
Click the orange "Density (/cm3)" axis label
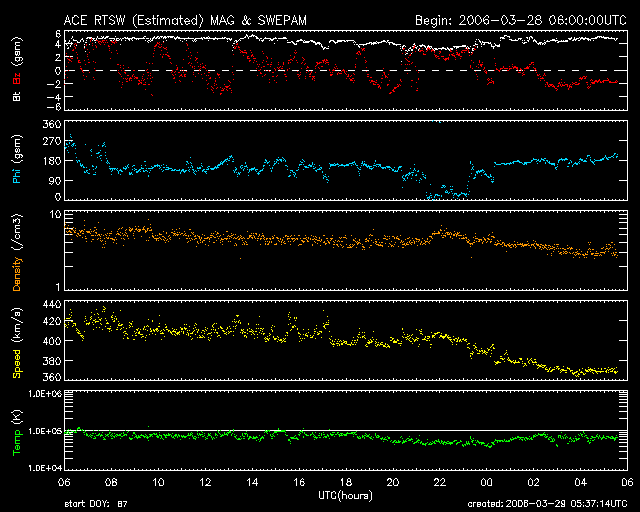click(17, 253)
